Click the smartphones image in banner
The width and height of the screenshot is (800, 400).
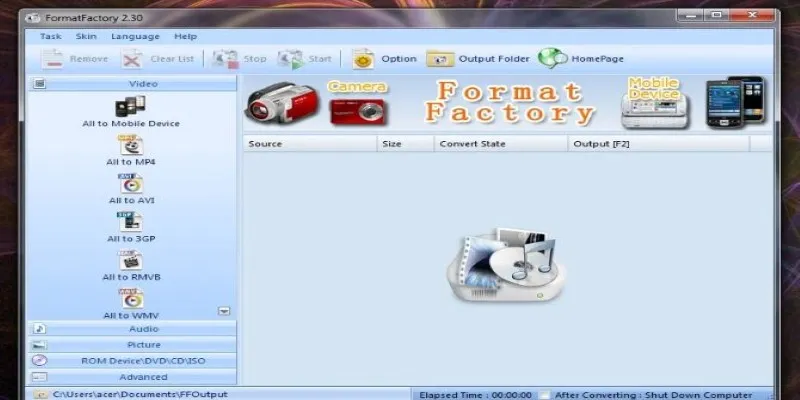tap(735, 102)
